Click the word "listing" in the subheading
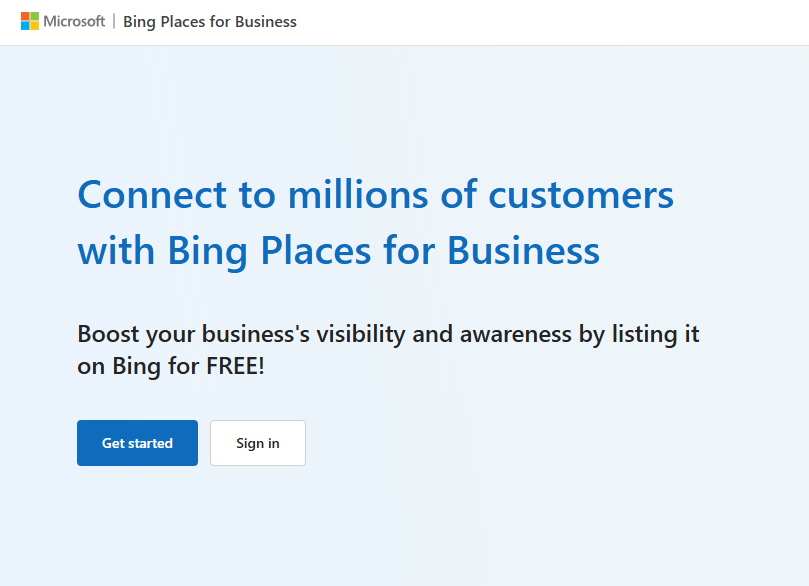 point(642,334)
